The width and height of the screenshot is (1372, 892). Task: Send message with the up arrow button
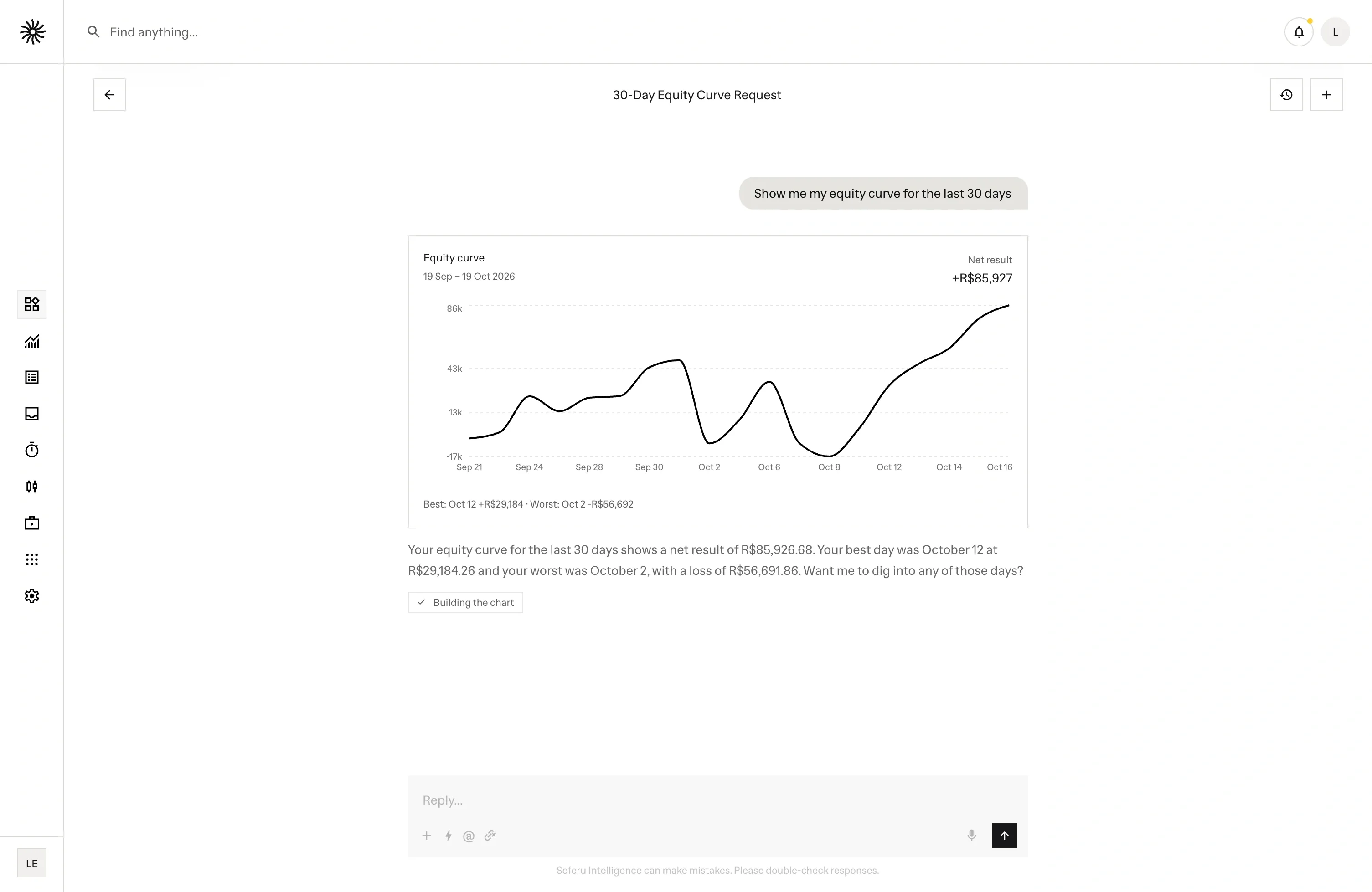[x=1004, y=836]
